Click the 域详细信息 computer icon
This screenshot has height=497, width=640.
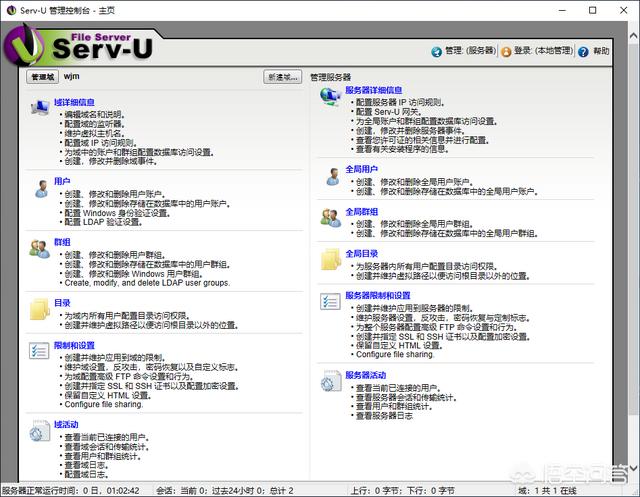(40, 108)
